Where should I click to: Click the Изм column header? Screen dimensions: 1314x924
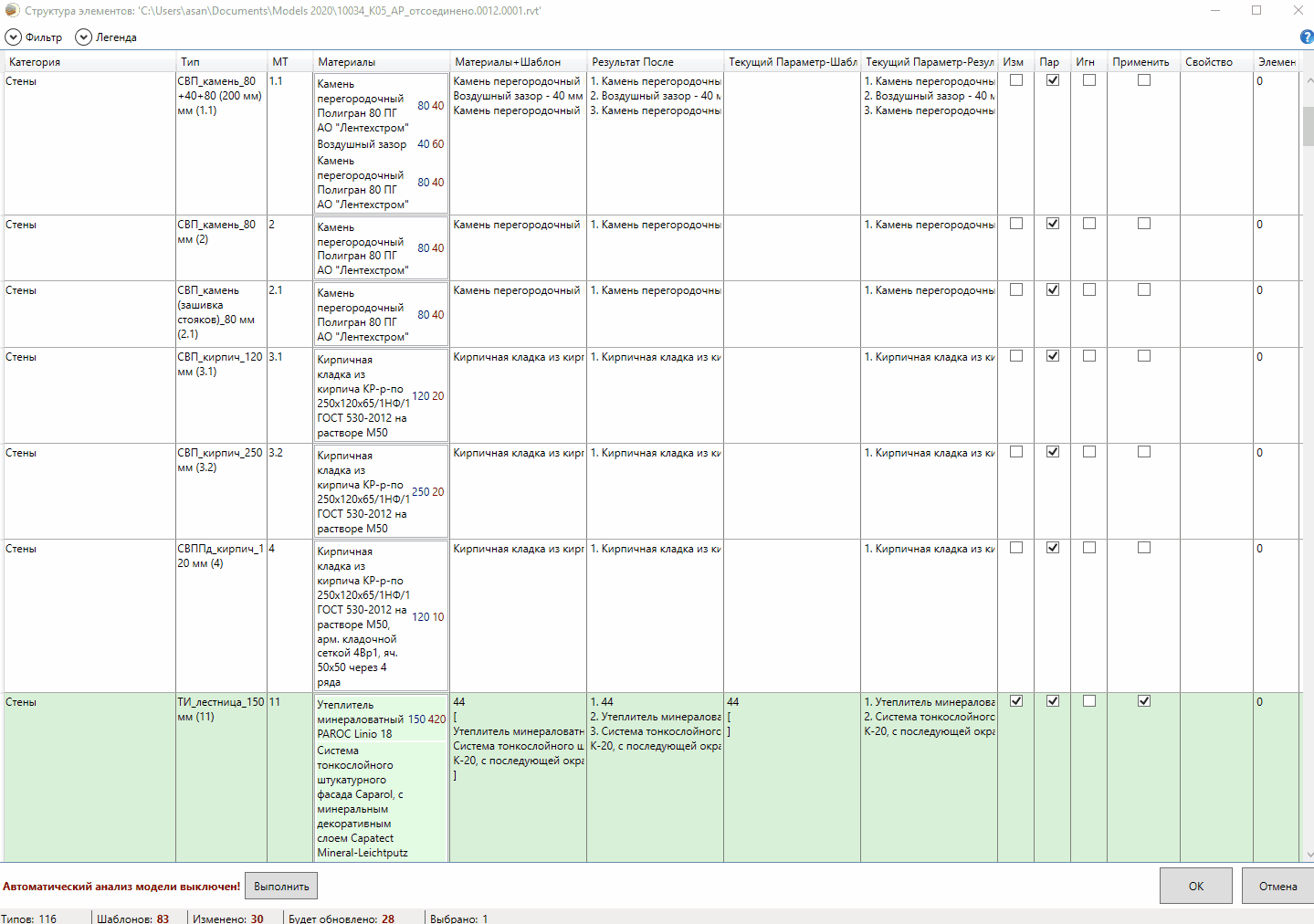tap(1015, 62)
